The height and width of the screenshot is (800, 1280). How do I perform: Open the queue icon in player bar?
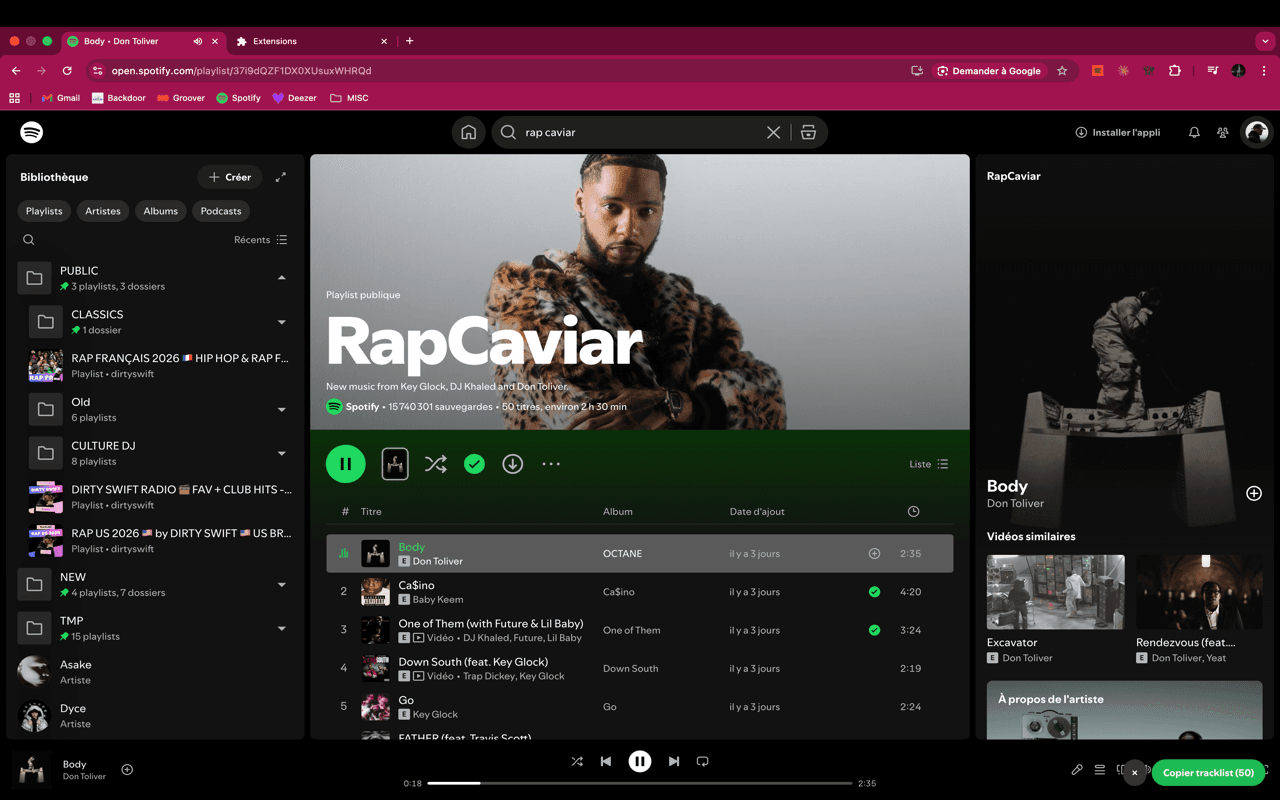point(1100,770)
